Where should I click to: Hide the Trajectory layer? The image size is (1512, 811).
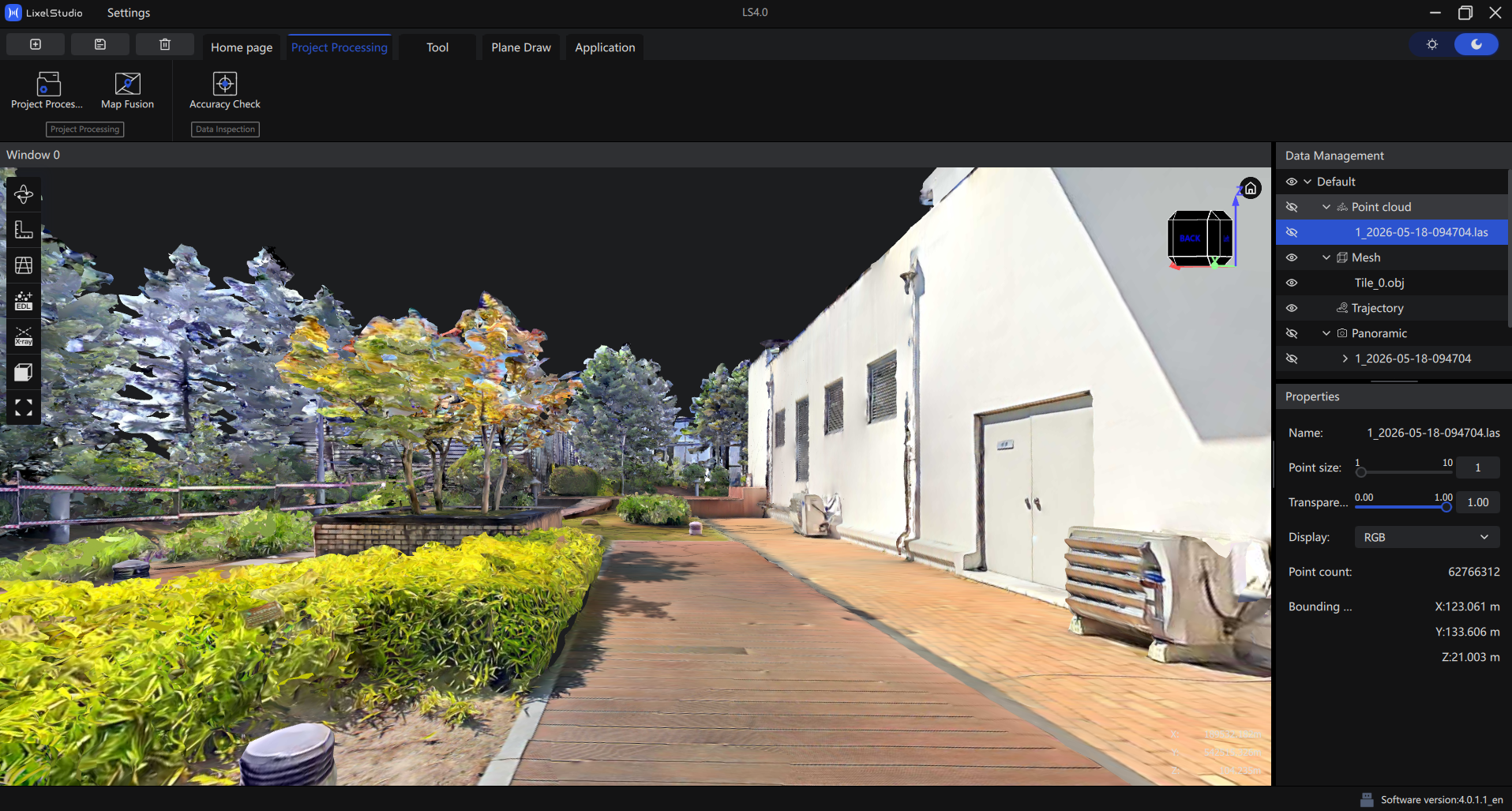coord(1292,308)
